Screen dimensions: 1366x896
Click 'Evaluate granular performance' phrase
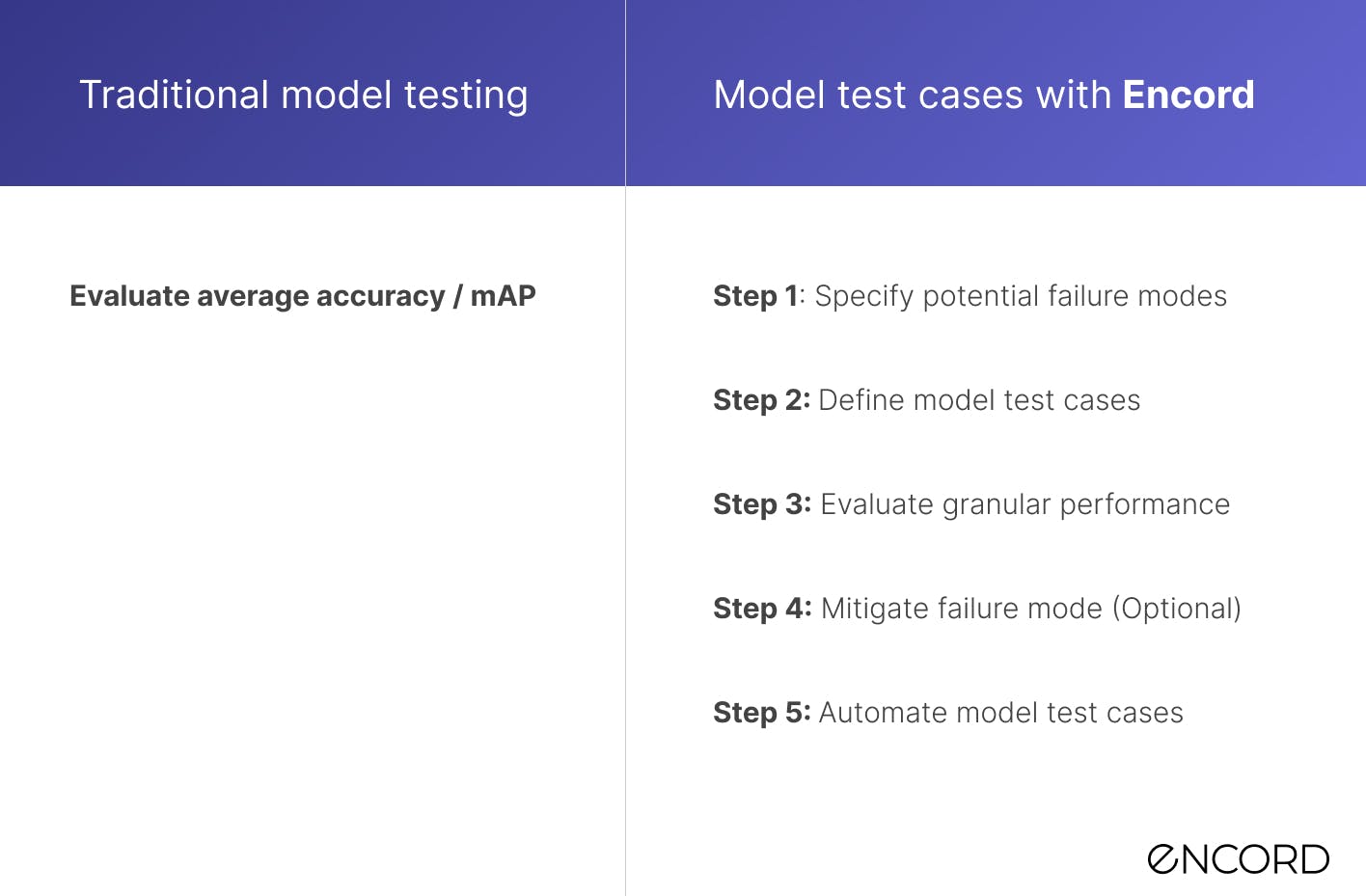click(x=1025, y=504)
